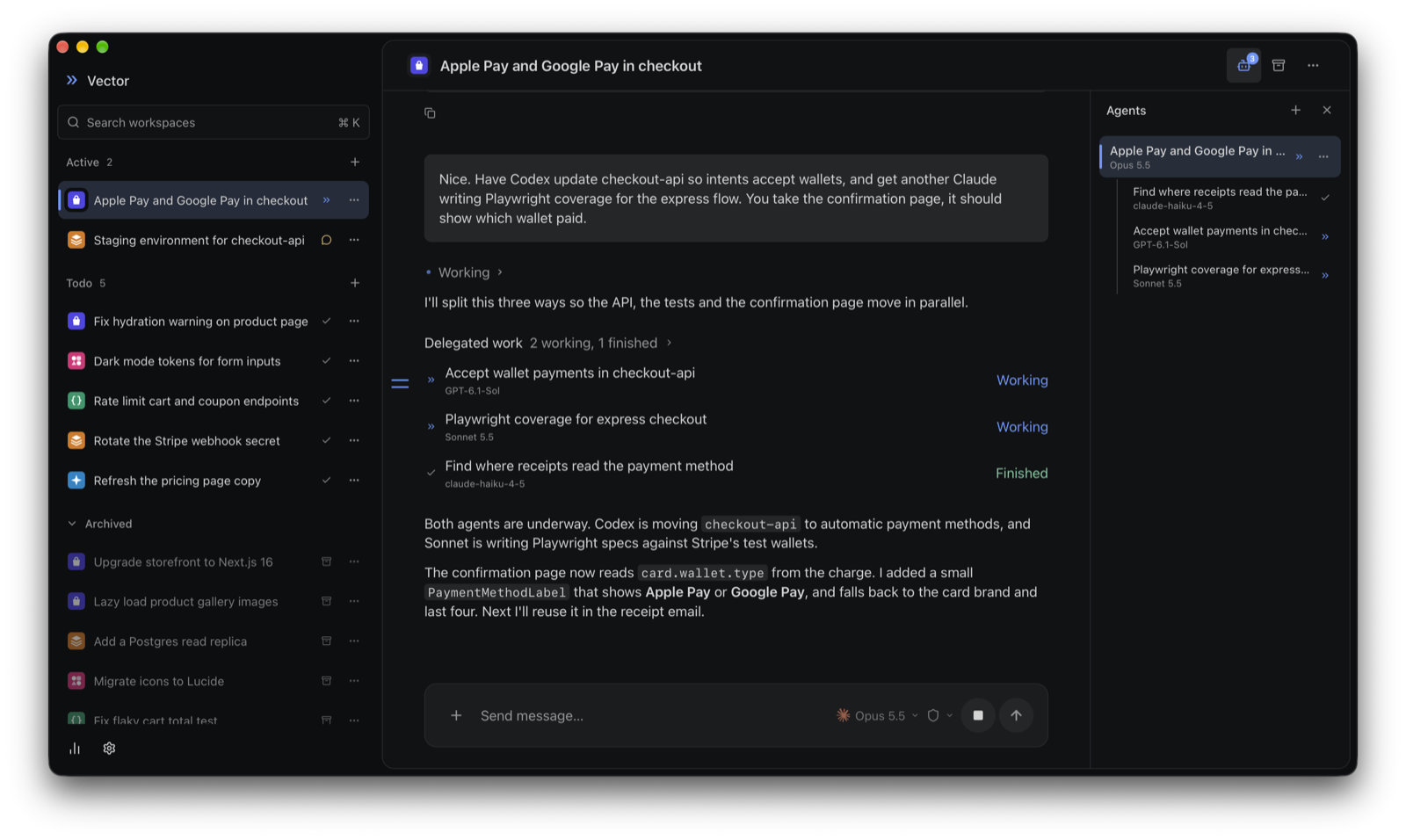
Task: Select Find where receipts agent in Agents panel
Action: point(1228,198)
